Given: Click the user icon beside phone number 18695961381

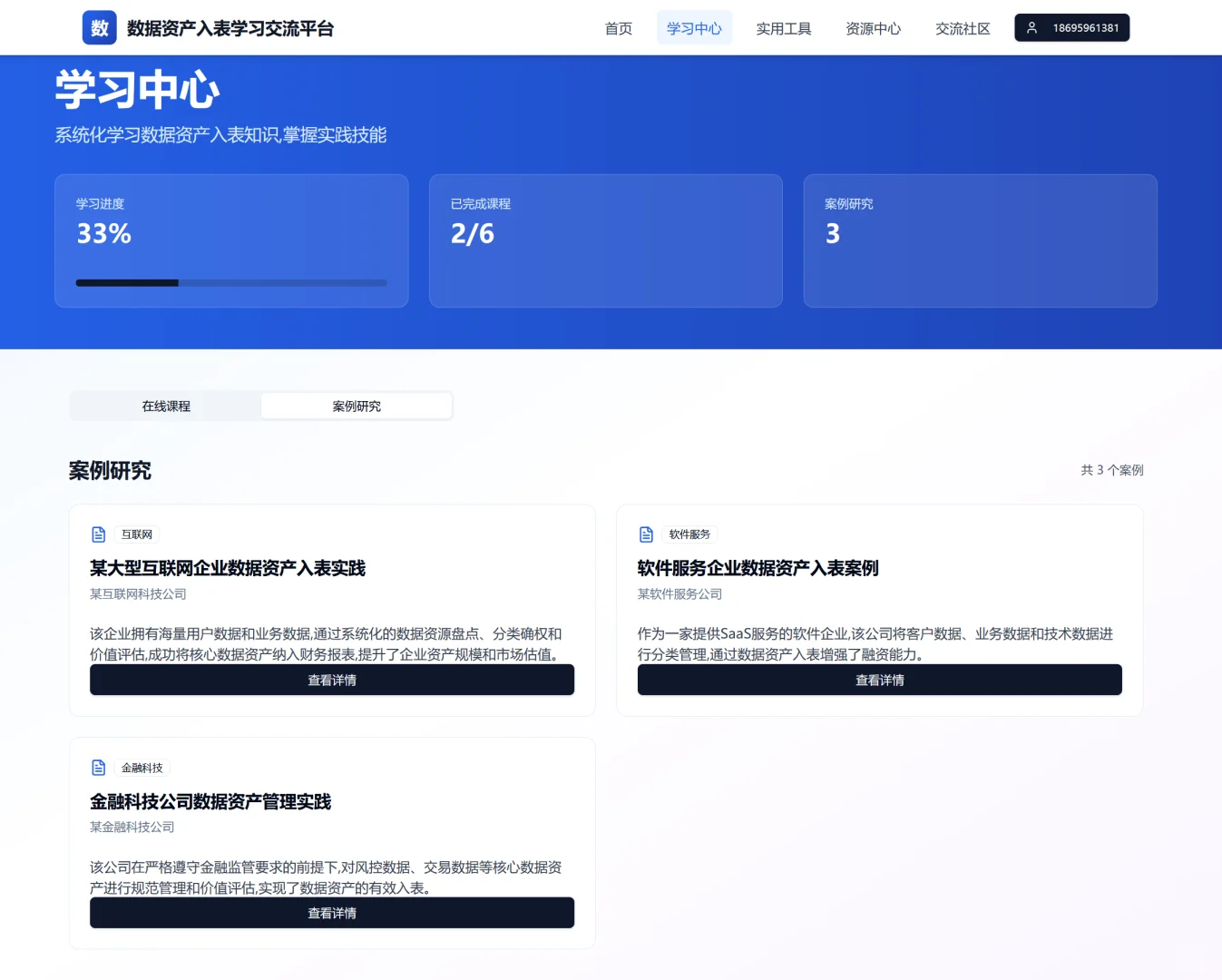Looking at the screenshot, I should point(1031,27).
